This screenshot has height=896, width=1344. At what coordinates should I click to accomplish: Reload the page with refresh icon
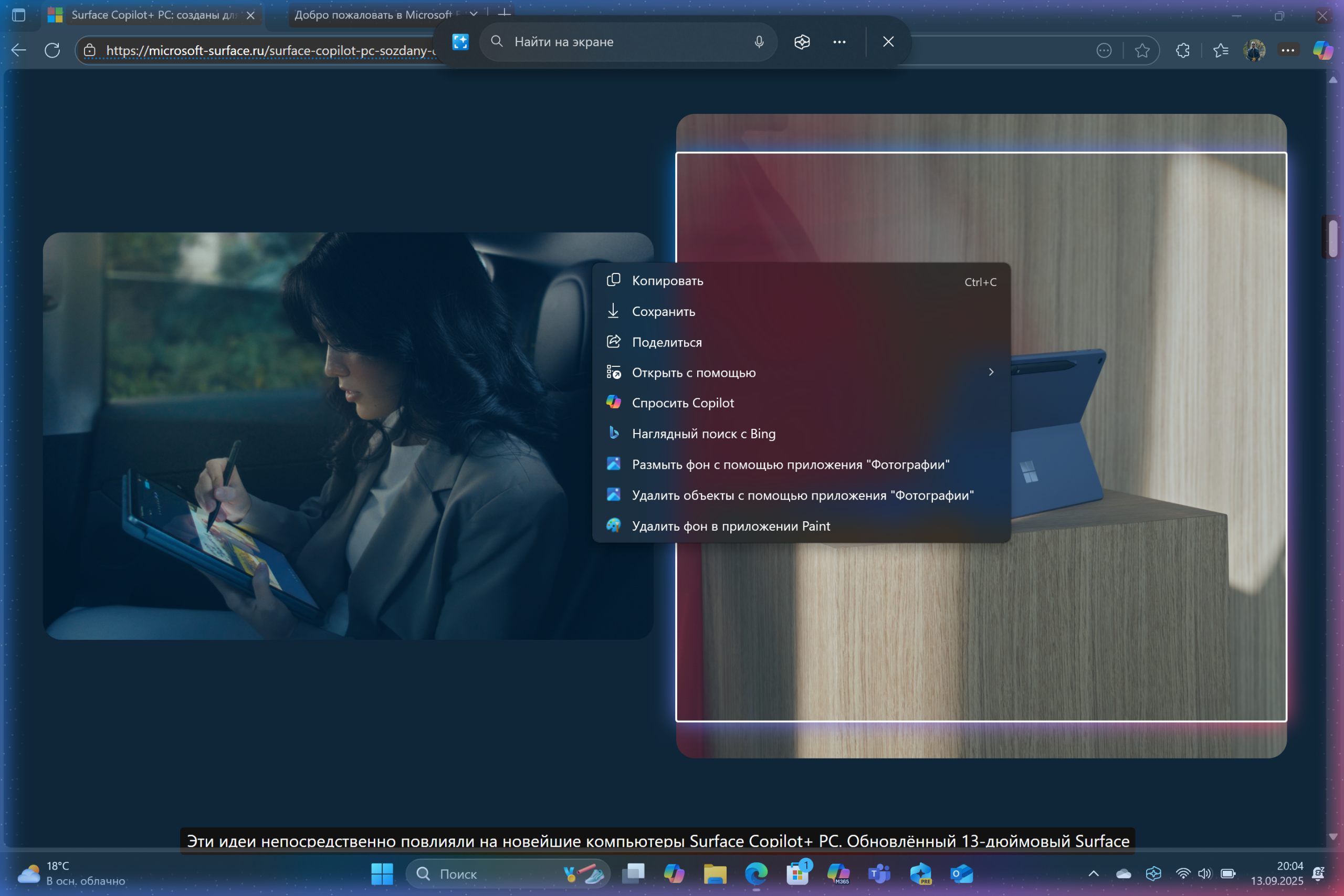coord(52,50)
